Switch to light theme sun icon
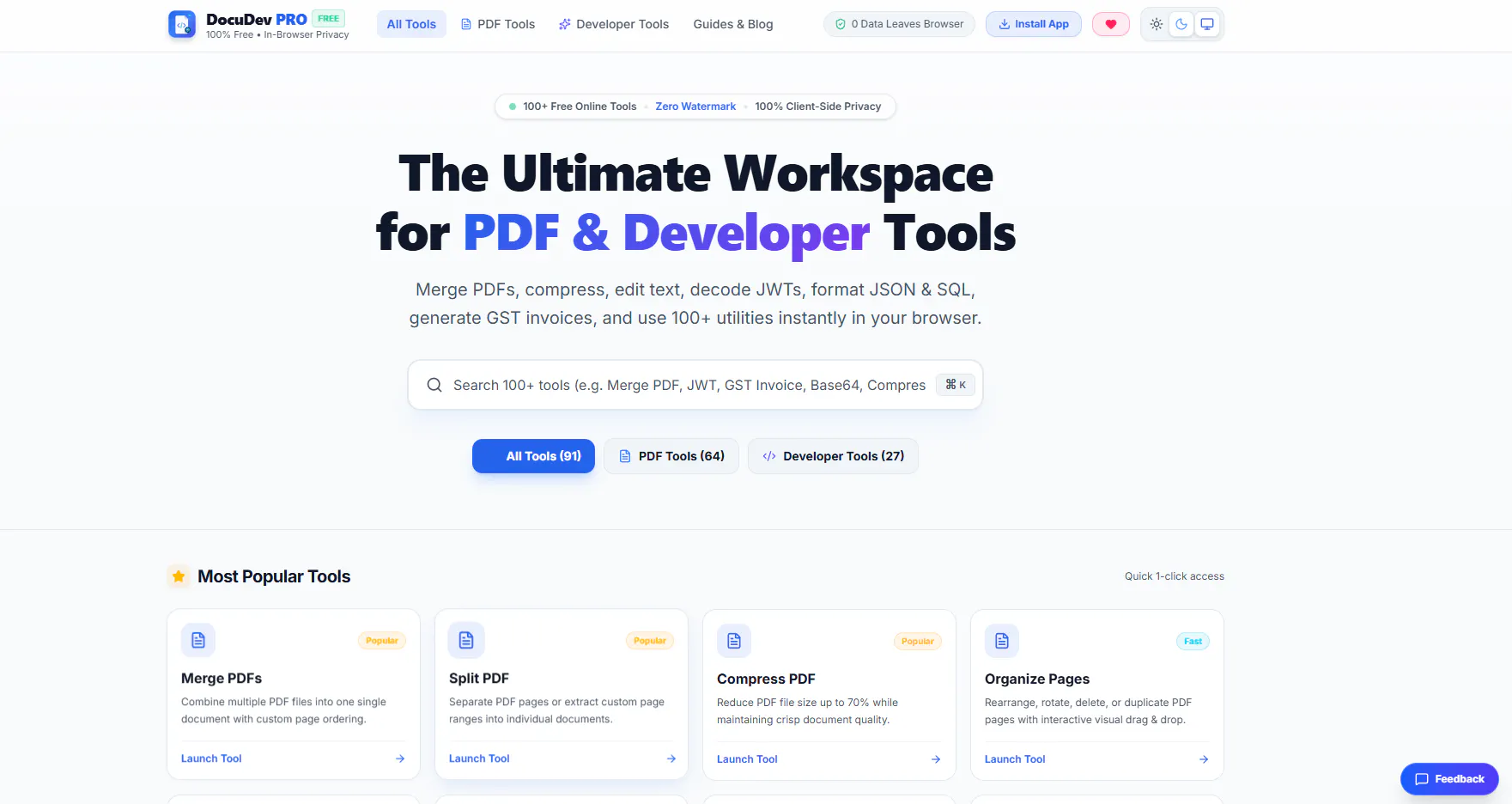This screenshot has width=1512, height=804. pos(1157,24)
